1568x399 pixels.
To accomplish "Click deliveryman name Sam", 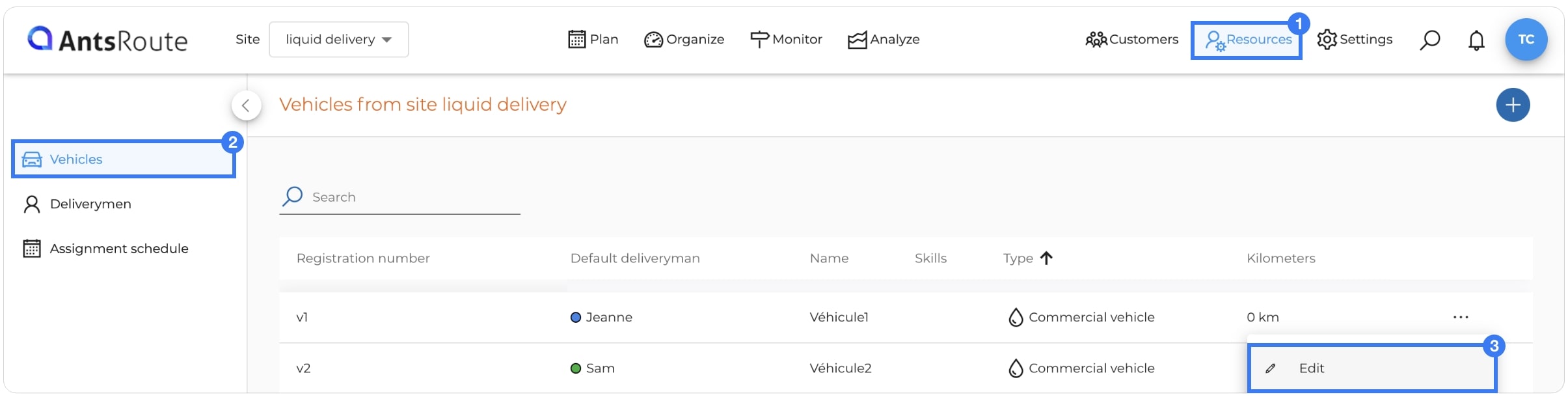I will (x=600, y=368).
